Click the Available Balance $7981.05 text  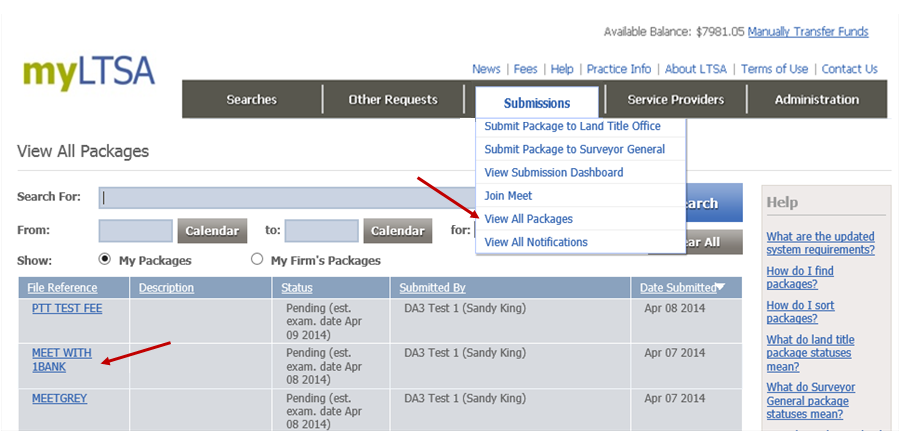coord(674,32)
